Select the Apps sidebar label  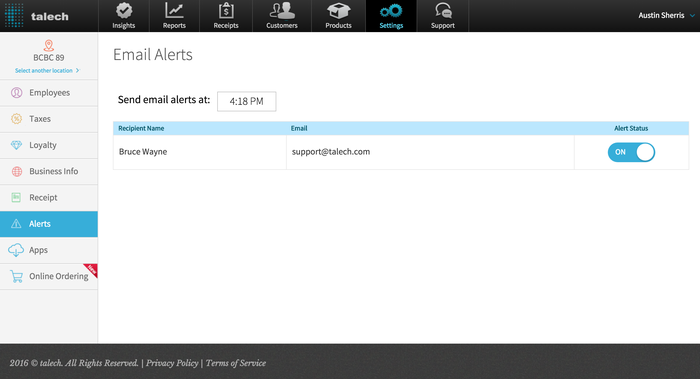[38, 250]
